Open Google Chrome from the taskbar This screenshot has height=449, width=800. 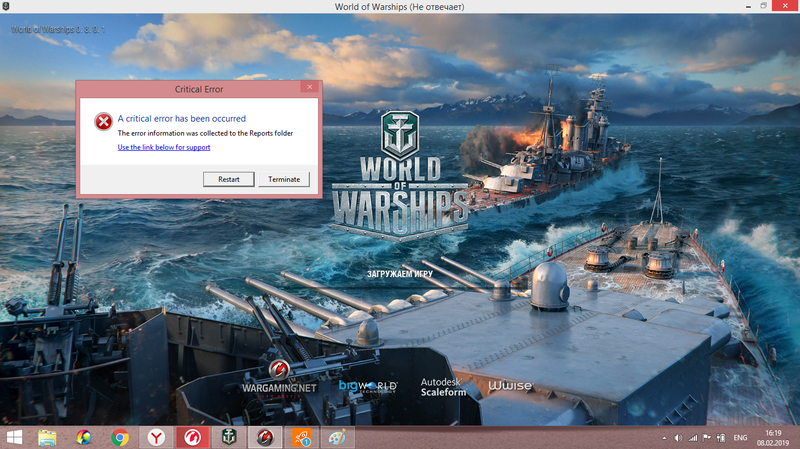pyautogui.click(x=120, y=438)
